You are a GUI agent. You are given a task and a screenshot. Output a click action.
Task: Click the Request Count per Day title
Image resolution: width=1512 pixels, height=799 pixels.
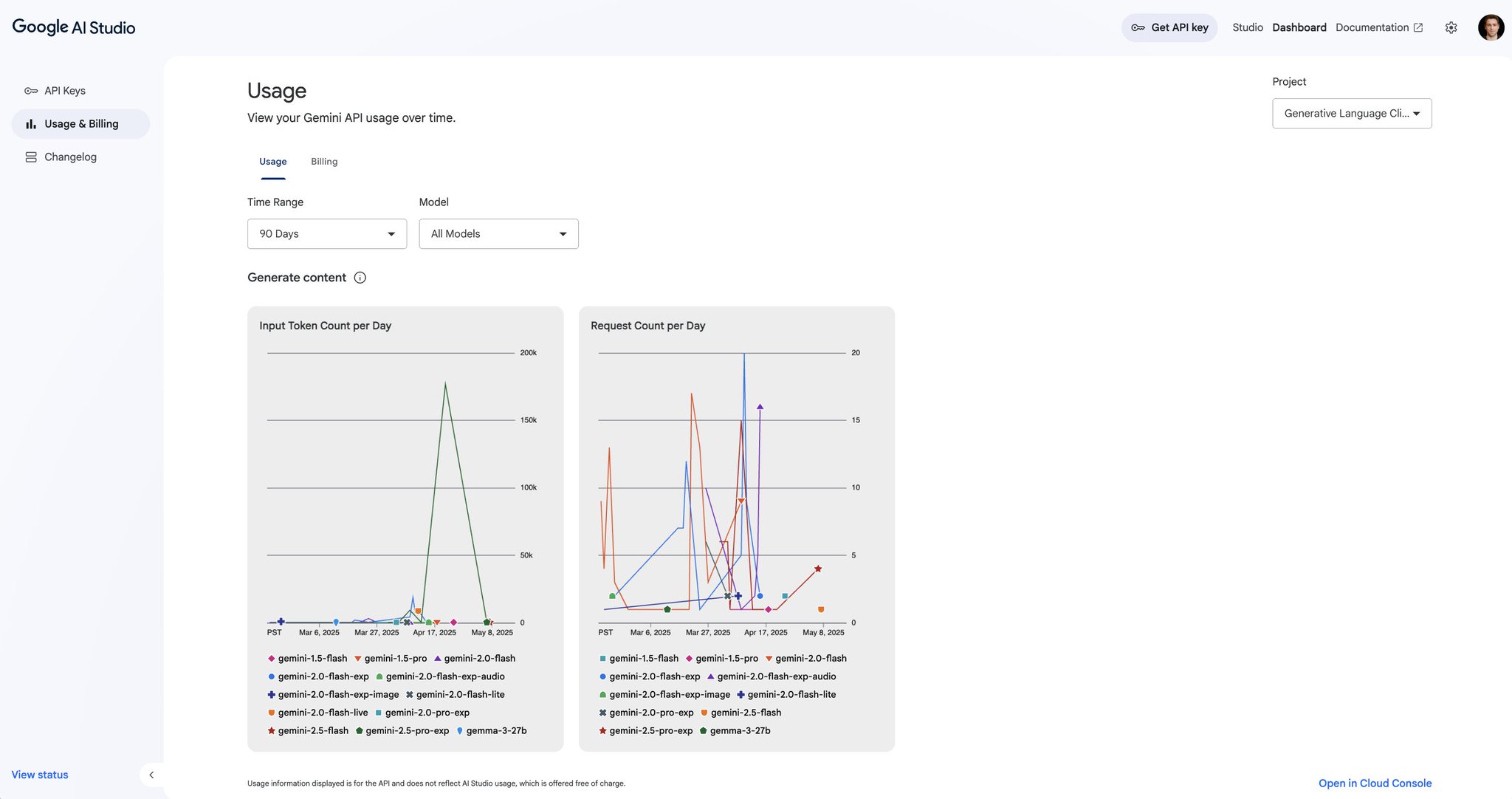[x=648, y=326]
